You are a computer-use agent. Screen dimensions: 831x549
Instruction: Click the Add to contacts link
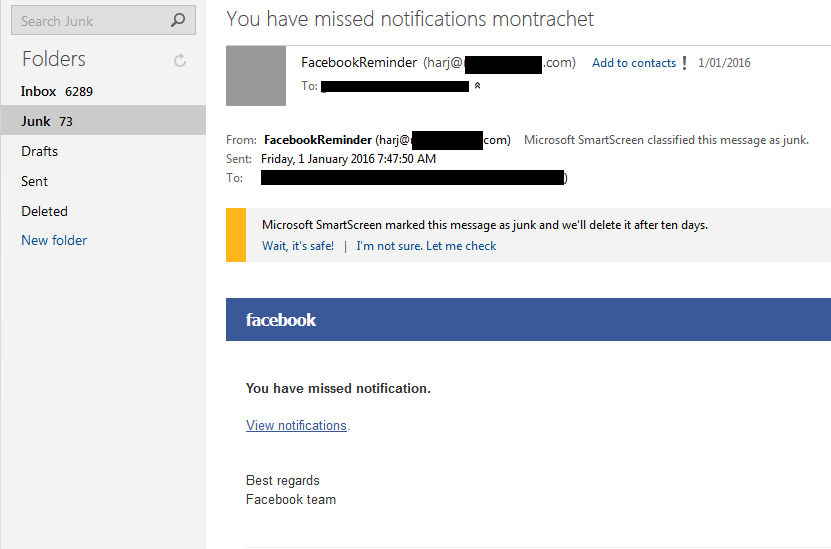(x=634, y=63)
